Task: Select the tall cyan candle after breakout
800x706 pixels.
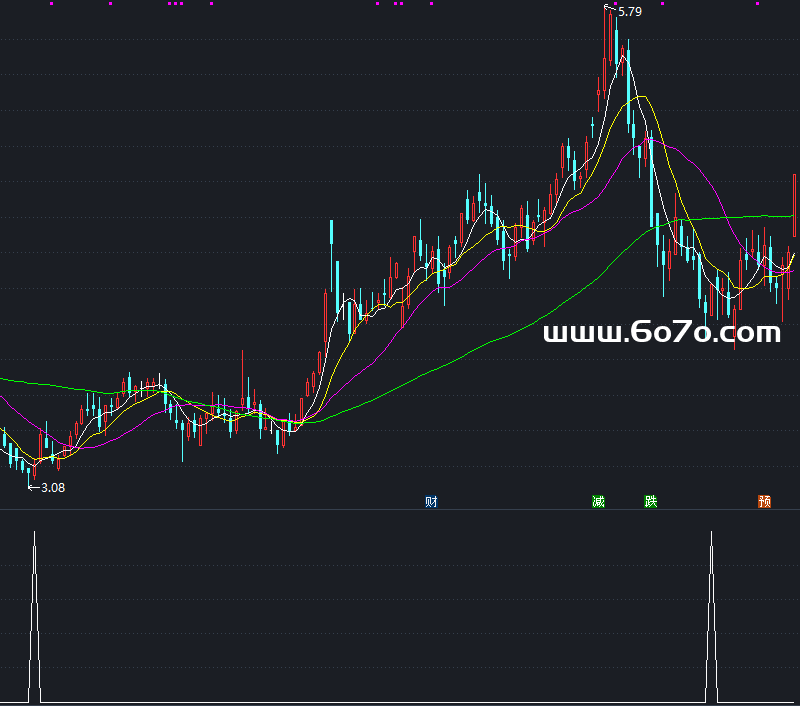Action: pyautogui.click(x=332, y=258)
